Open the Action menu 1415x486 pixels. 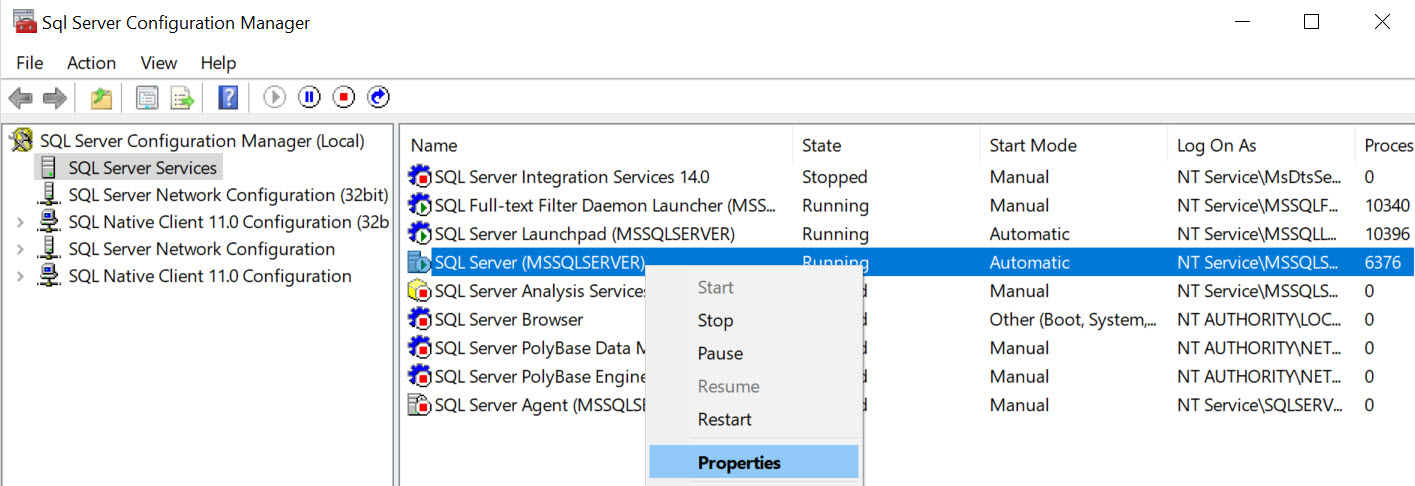tap(92, 63)
